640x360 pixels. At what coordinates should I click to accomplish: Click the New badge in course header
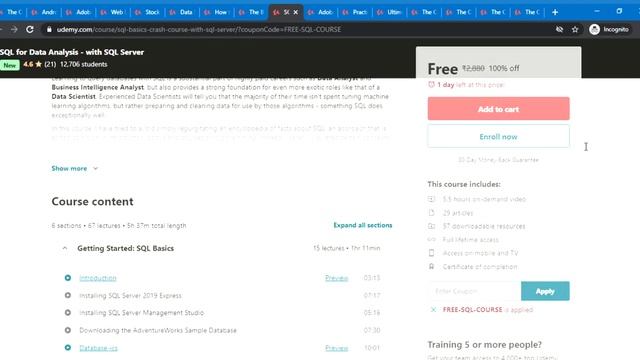click(x=9, y=65)
